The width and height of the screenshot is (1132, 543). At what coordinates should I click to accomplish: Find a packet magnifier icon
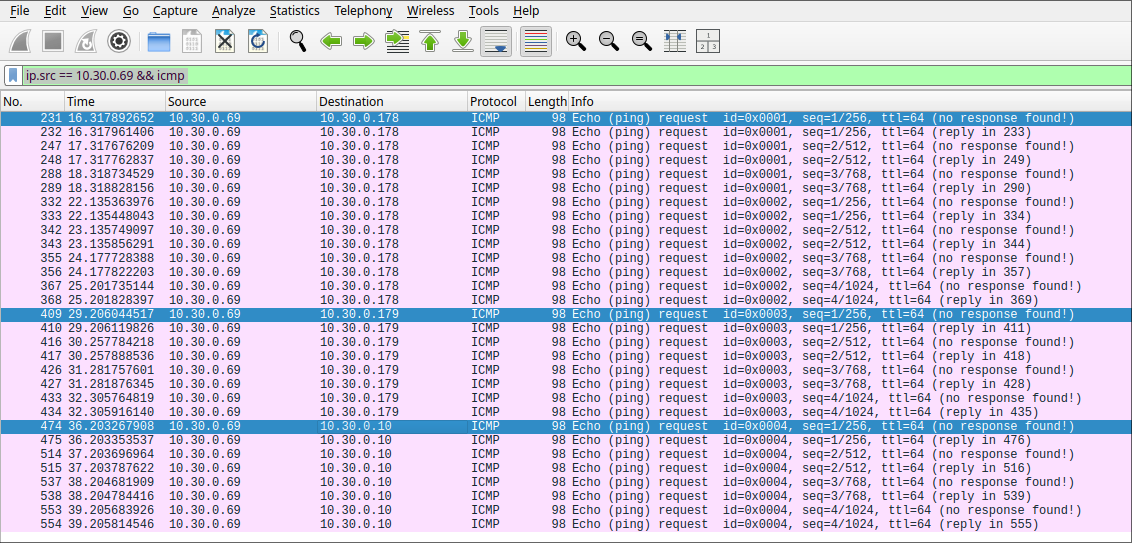point(297,41)
